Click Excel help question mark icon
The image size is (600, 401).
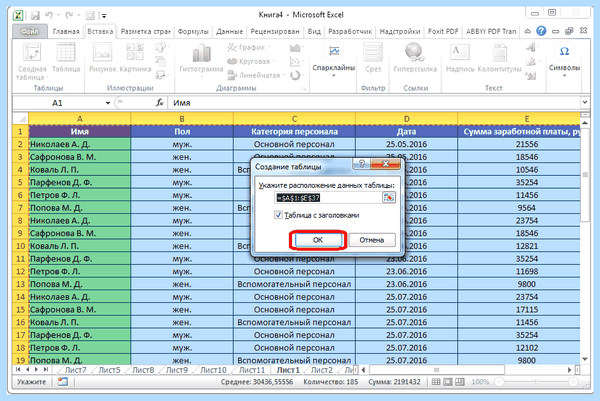pyautogui.click(x=541, y=31)
